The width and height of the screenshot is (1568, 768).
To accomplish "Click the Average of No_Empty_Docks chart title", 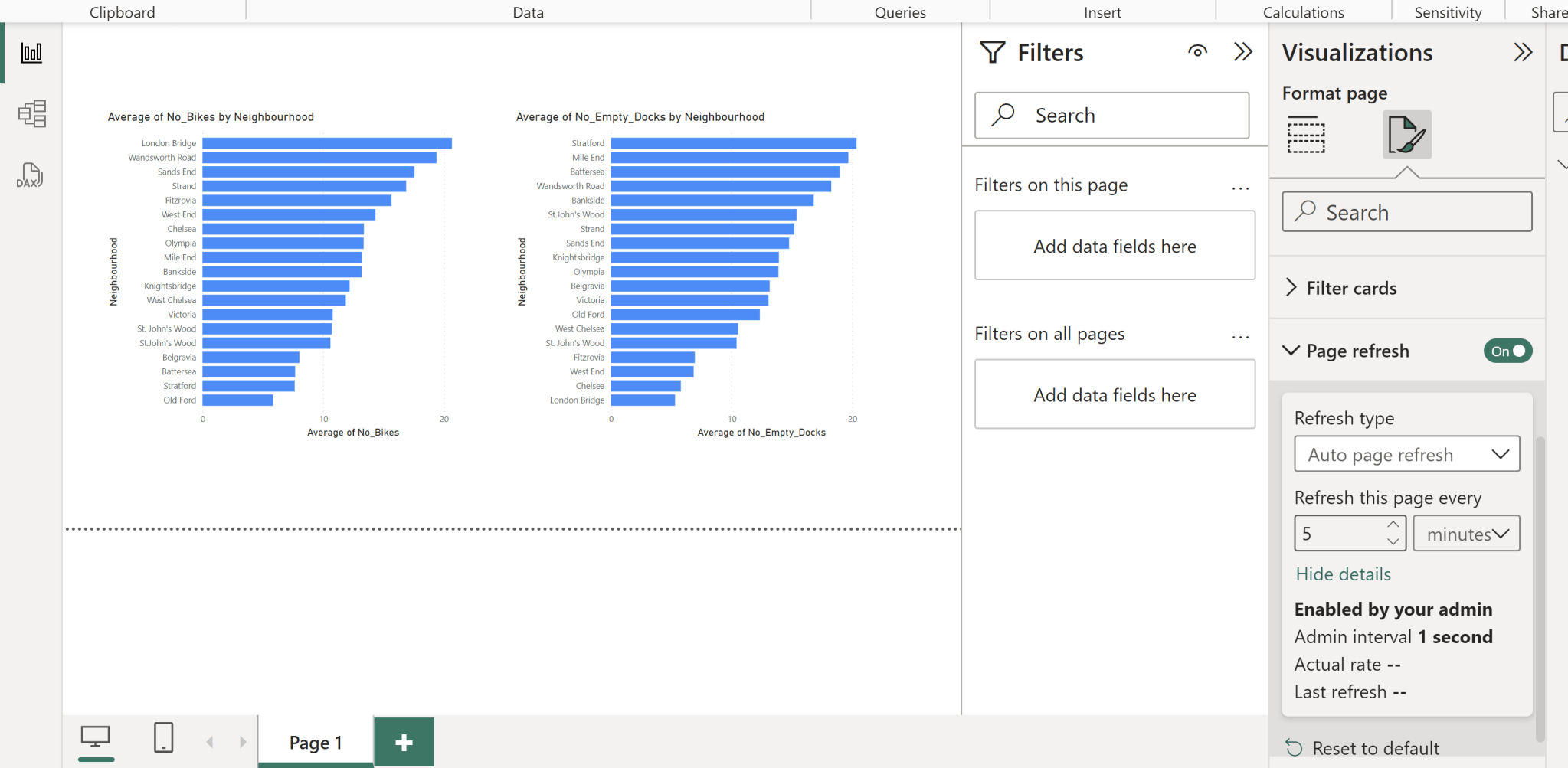I will [640, 116].
